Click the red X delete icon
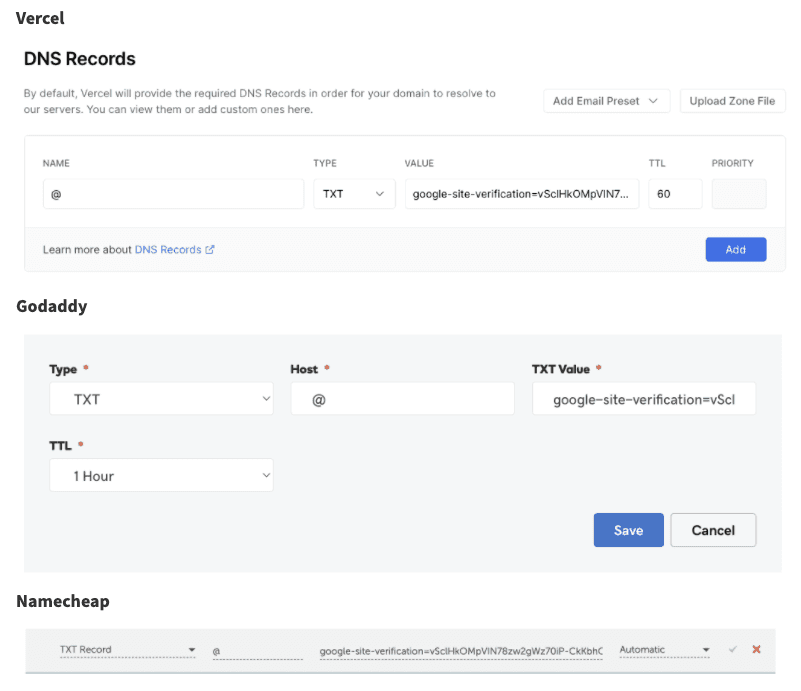 [x=756, y=650]
